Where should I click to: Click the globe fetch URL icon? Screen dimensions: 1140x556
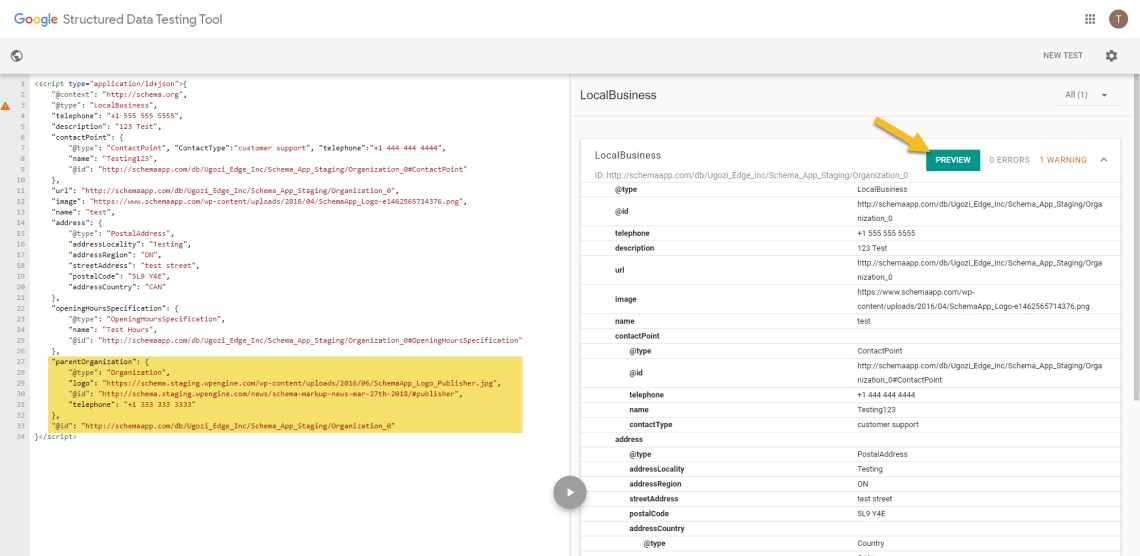(17, 55)
